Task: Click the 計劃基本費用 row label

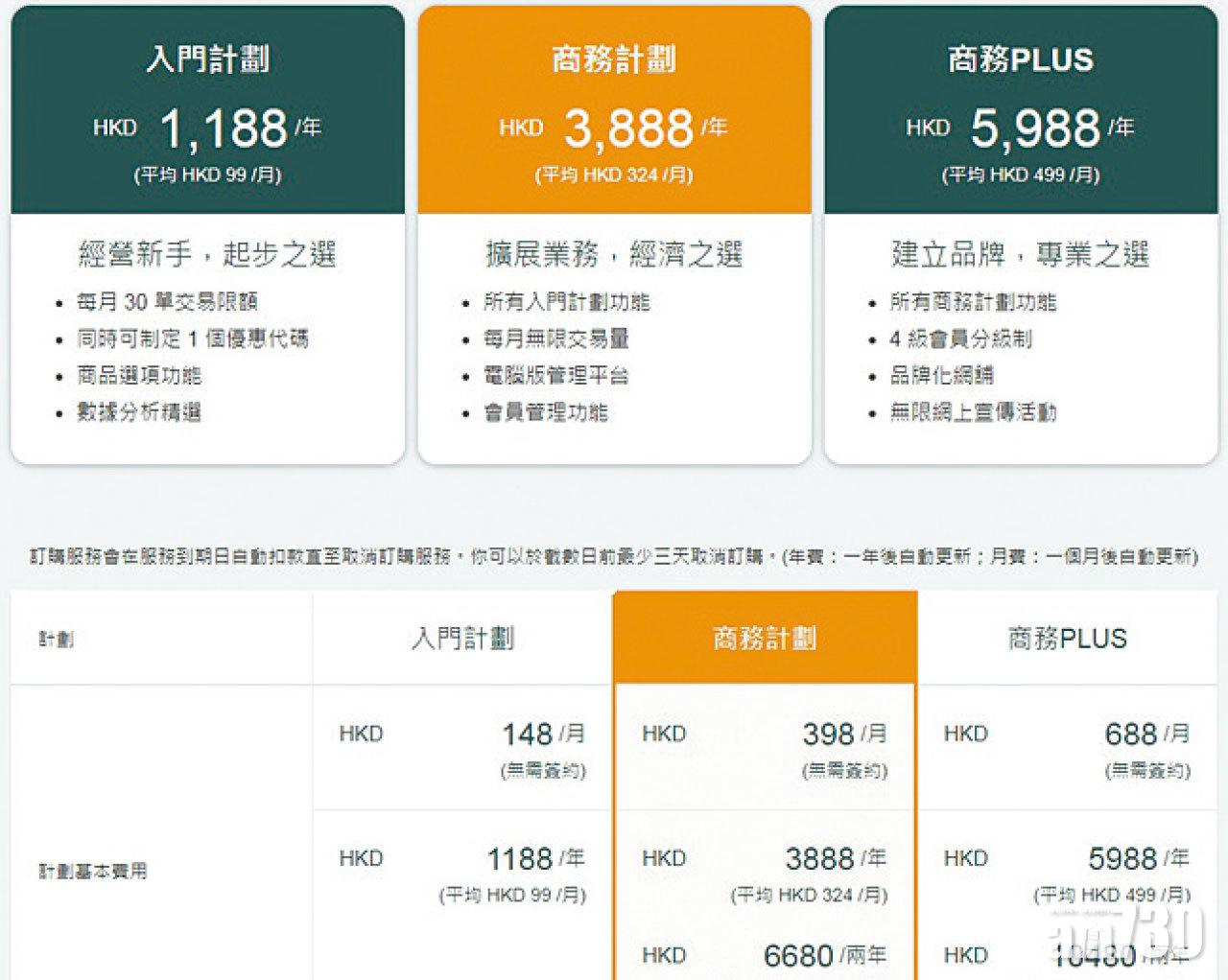Action: tap(93, 872)
